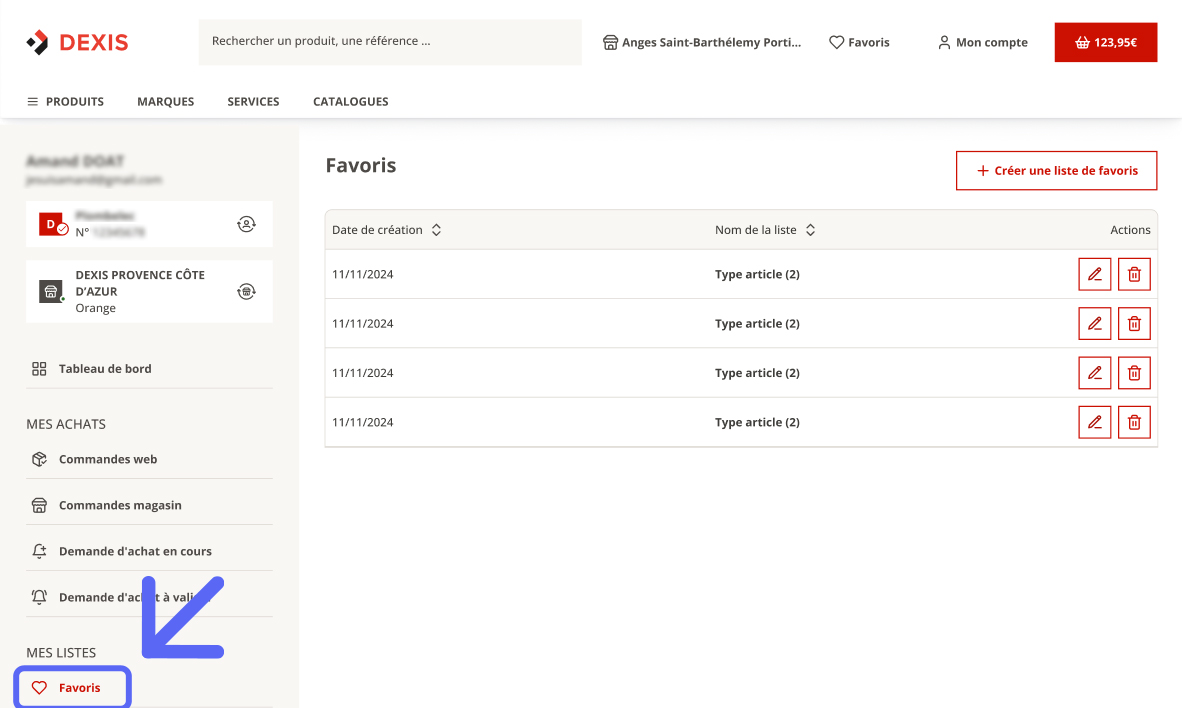Open the CATALOGUES menu
This screenshot has width=1182, height=708.
[x=351, y=101]
